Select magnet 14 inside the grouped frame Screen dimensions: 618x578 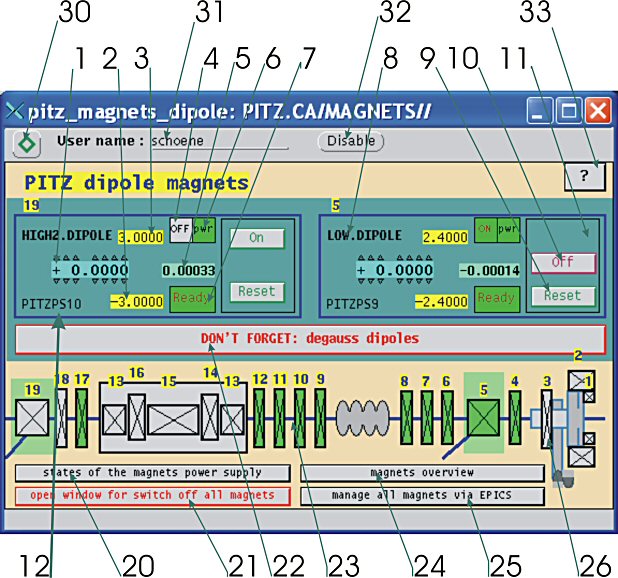[x=210, y=417]
